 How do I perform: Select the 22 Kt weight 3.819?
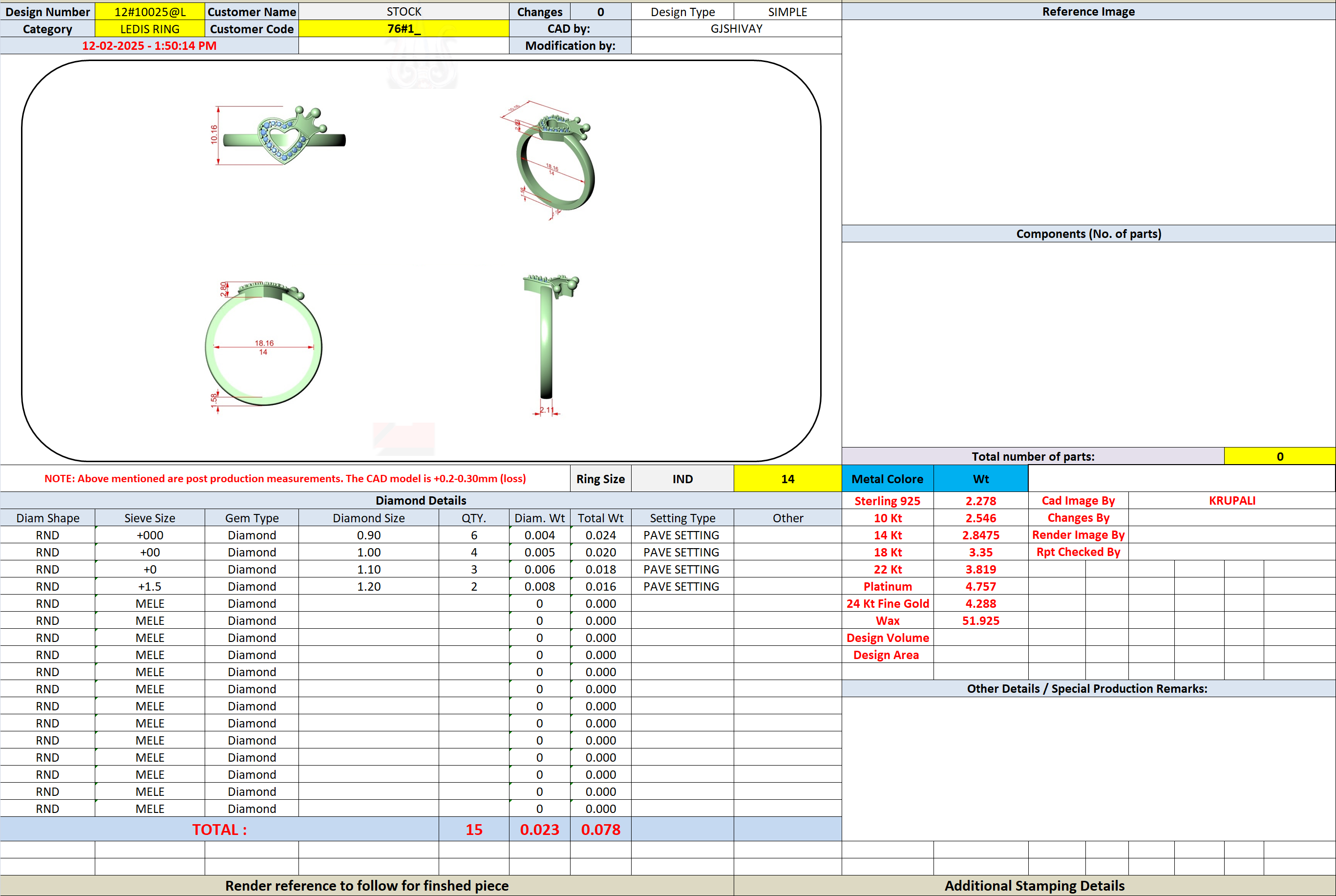[980, 569]
